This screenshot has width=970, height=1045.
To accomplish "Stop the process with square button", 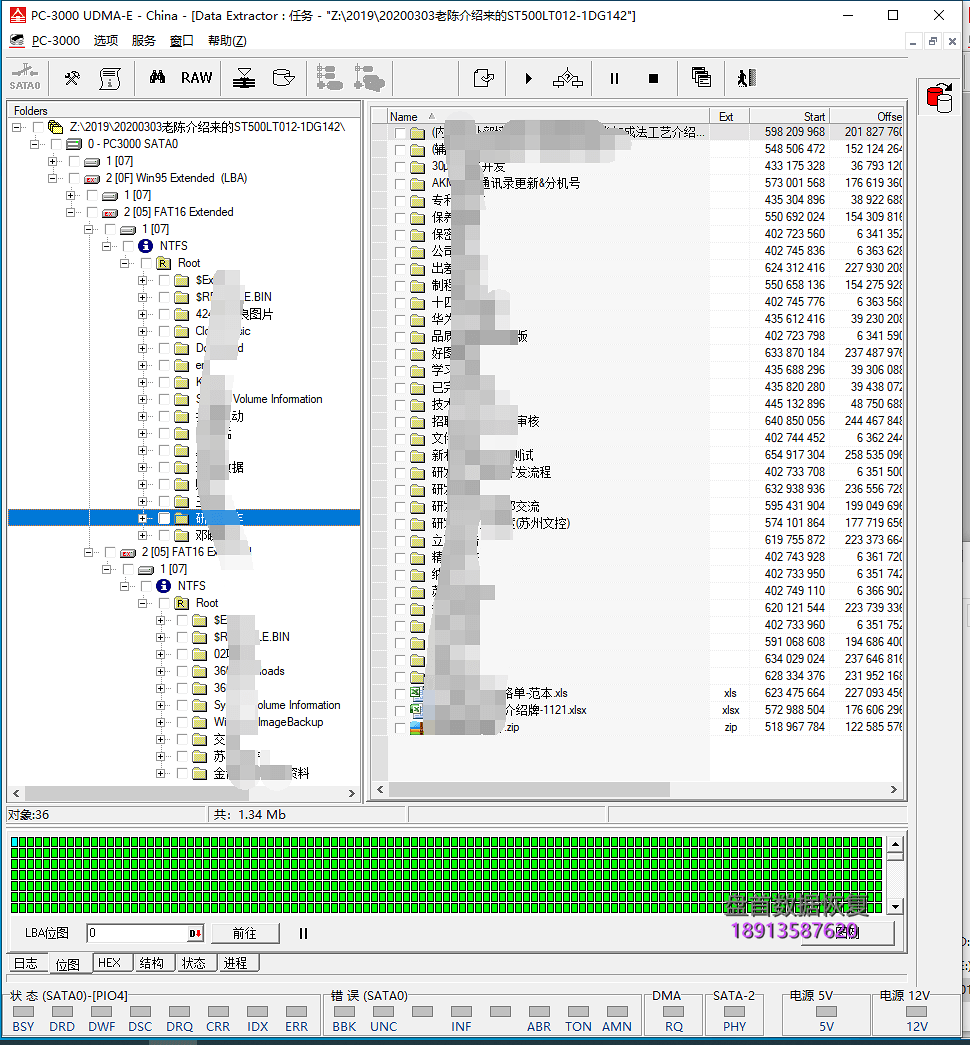I will (653, 79).
